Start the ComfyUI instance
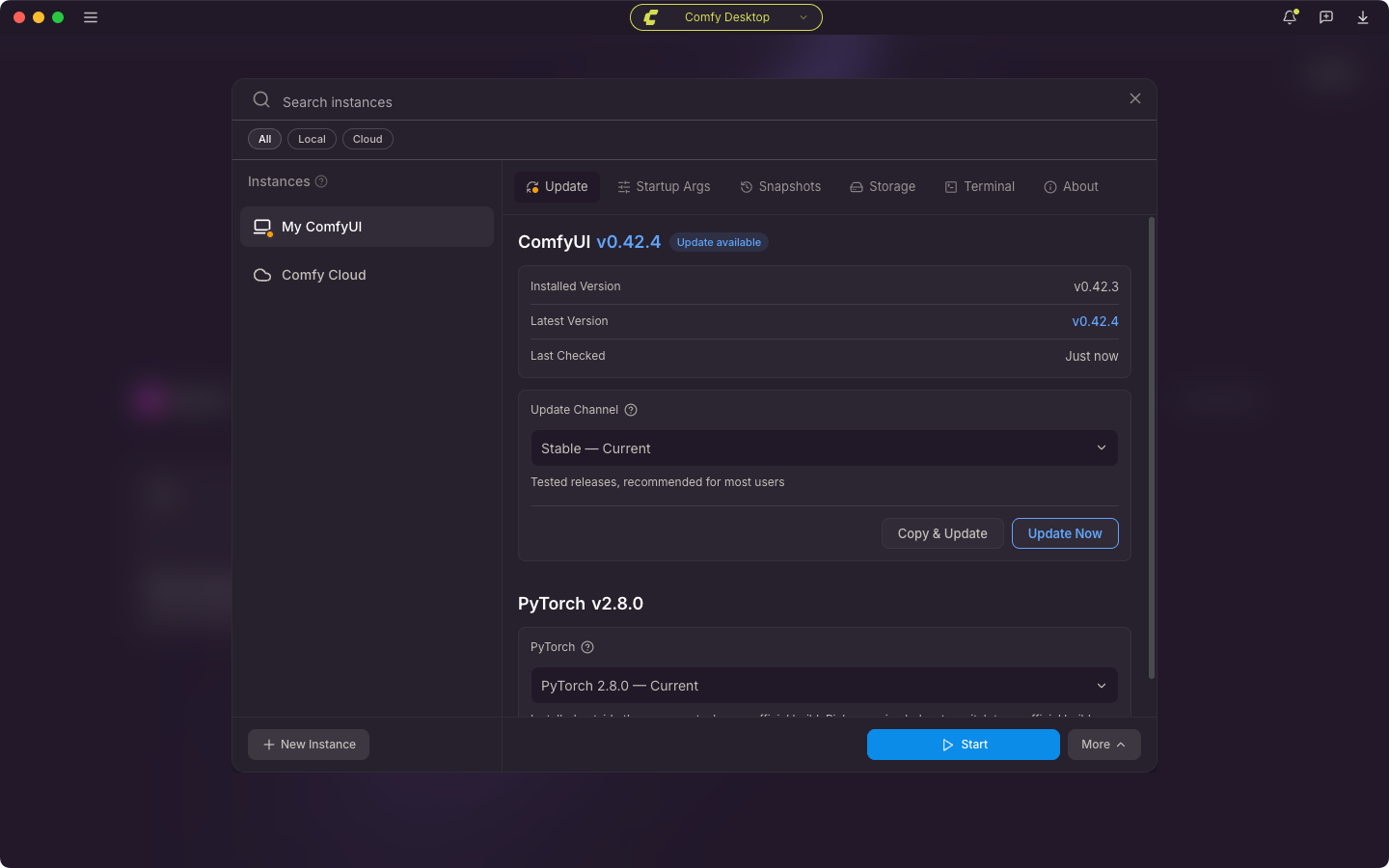1389x868 pixels. (x=963, y=745)
